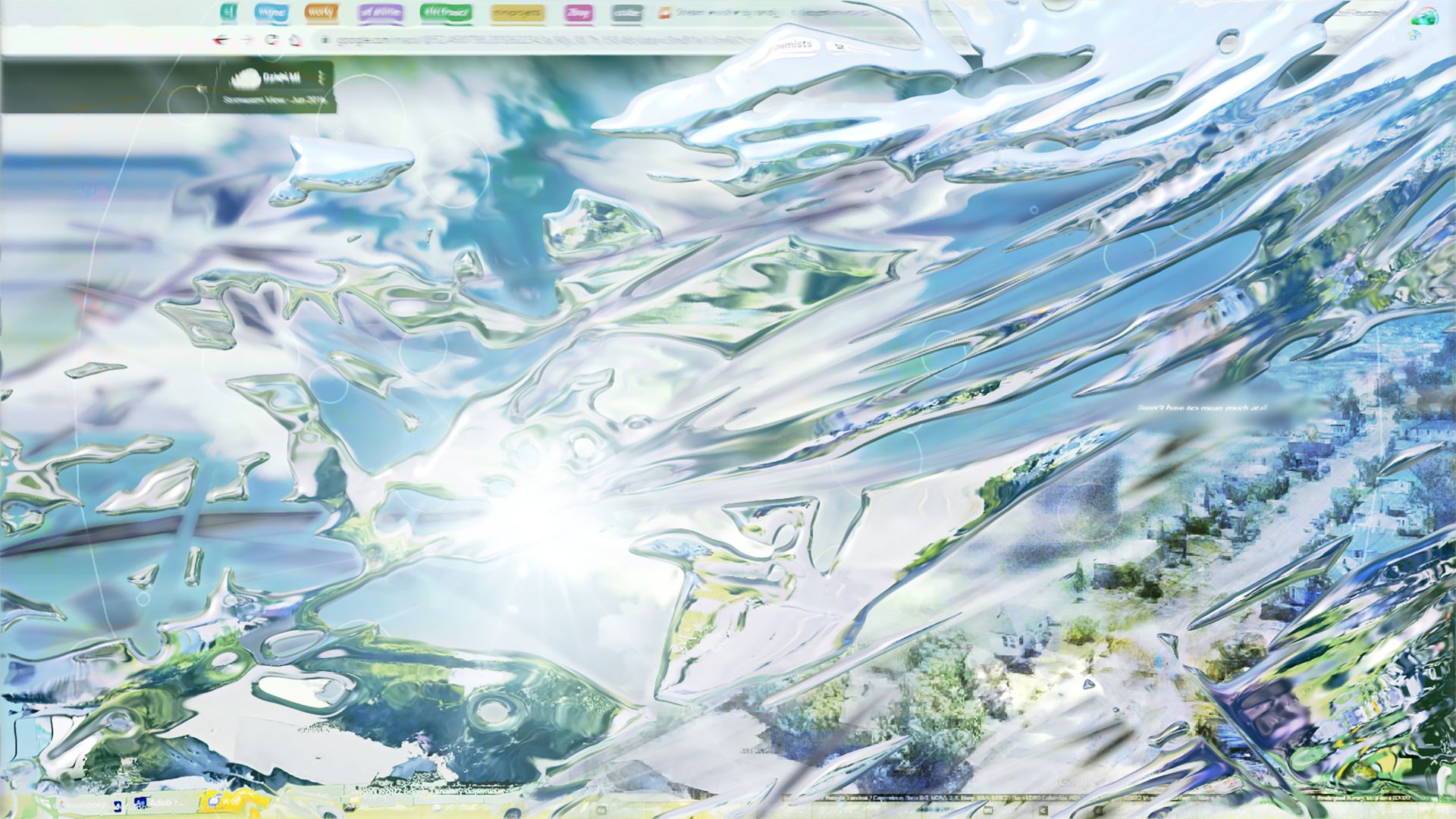The height and width of the screenshot is (819, 1456).
Task: Click the Street View back arrow
Action: tap(200, 88)
